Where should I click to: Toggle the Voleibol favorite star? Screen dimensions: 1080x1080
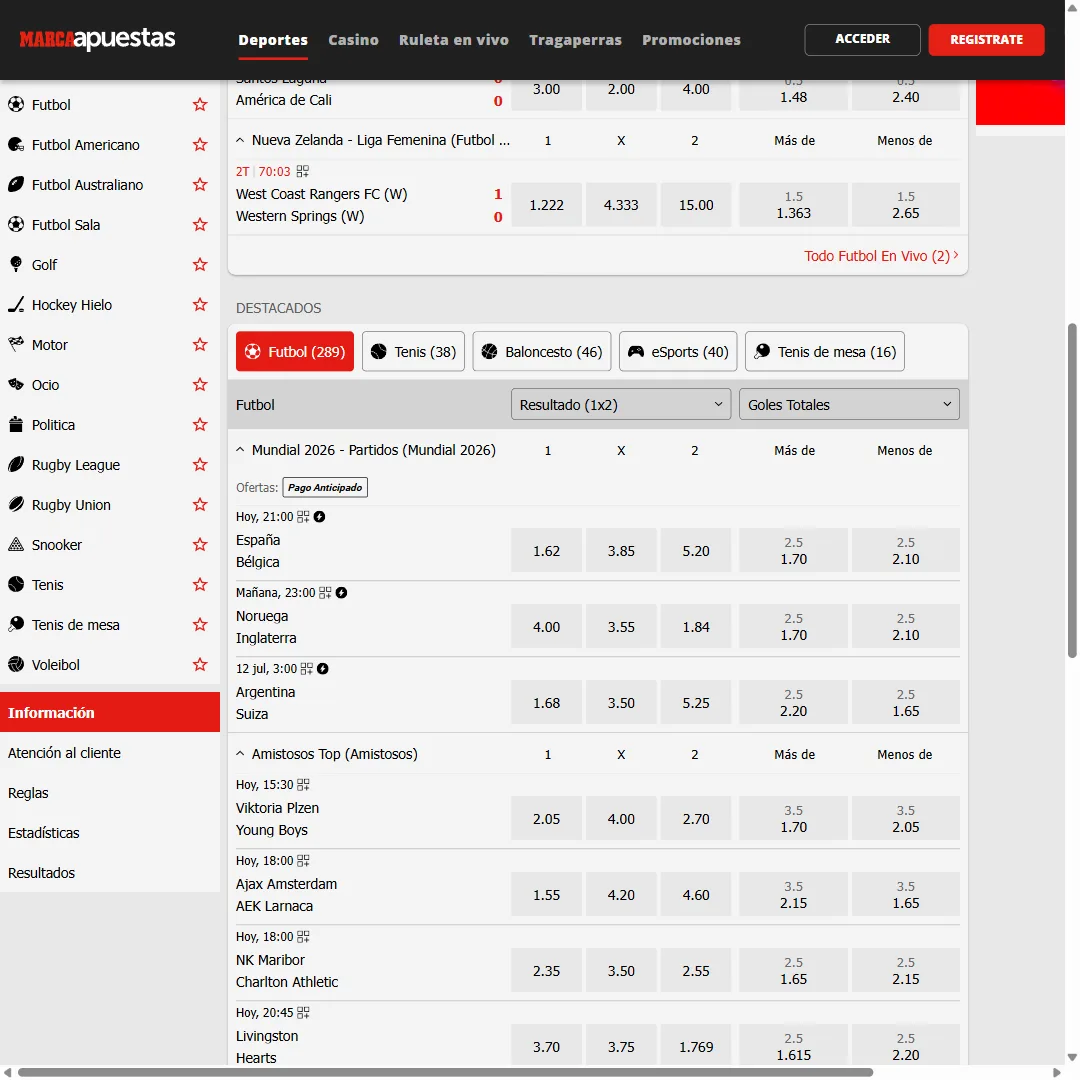point(200,664)
